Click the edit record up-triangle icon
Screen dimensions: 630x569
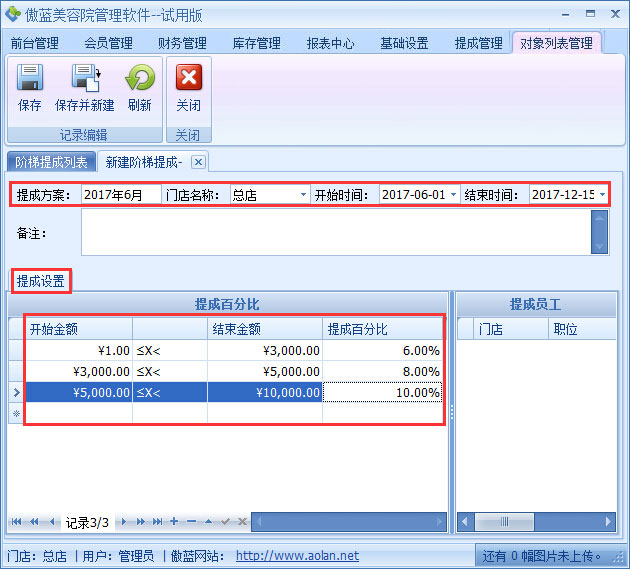click(208, 522)
